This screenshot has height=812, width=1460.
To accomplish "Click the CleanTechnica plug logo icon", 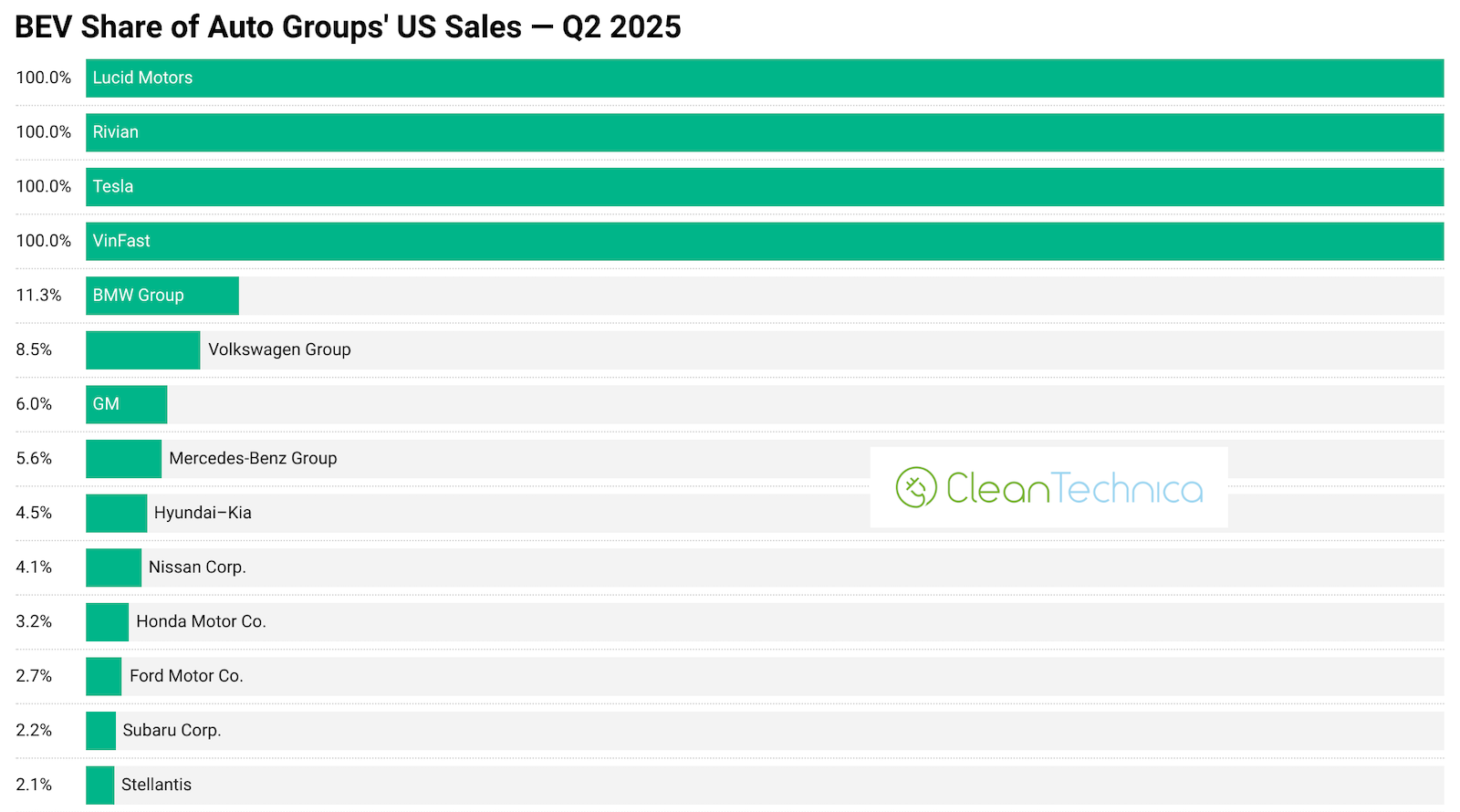I will (916, 487).
